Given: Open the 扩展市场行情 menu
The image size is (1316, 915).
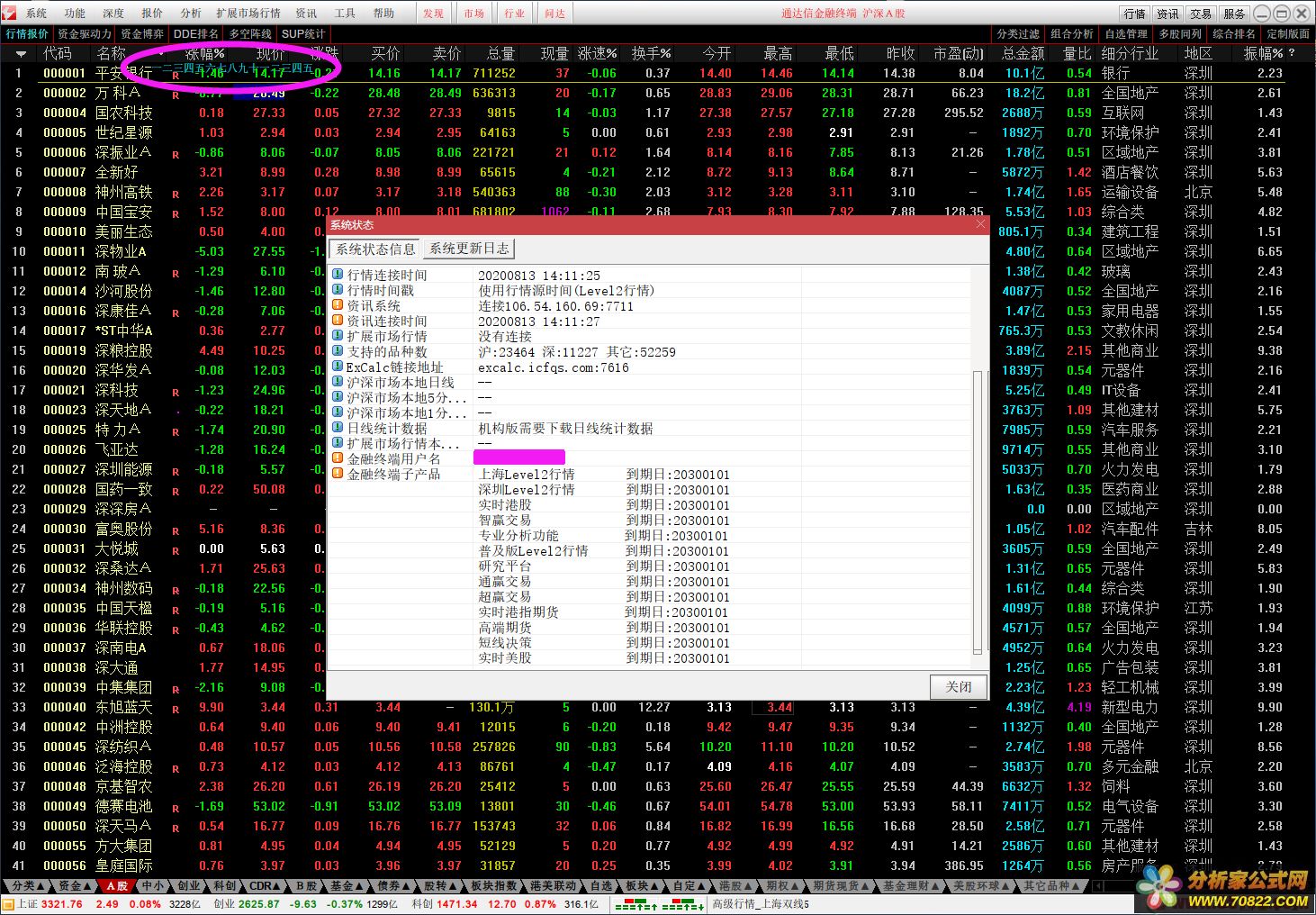Looking at the screenshot, I should pos(248,14).
